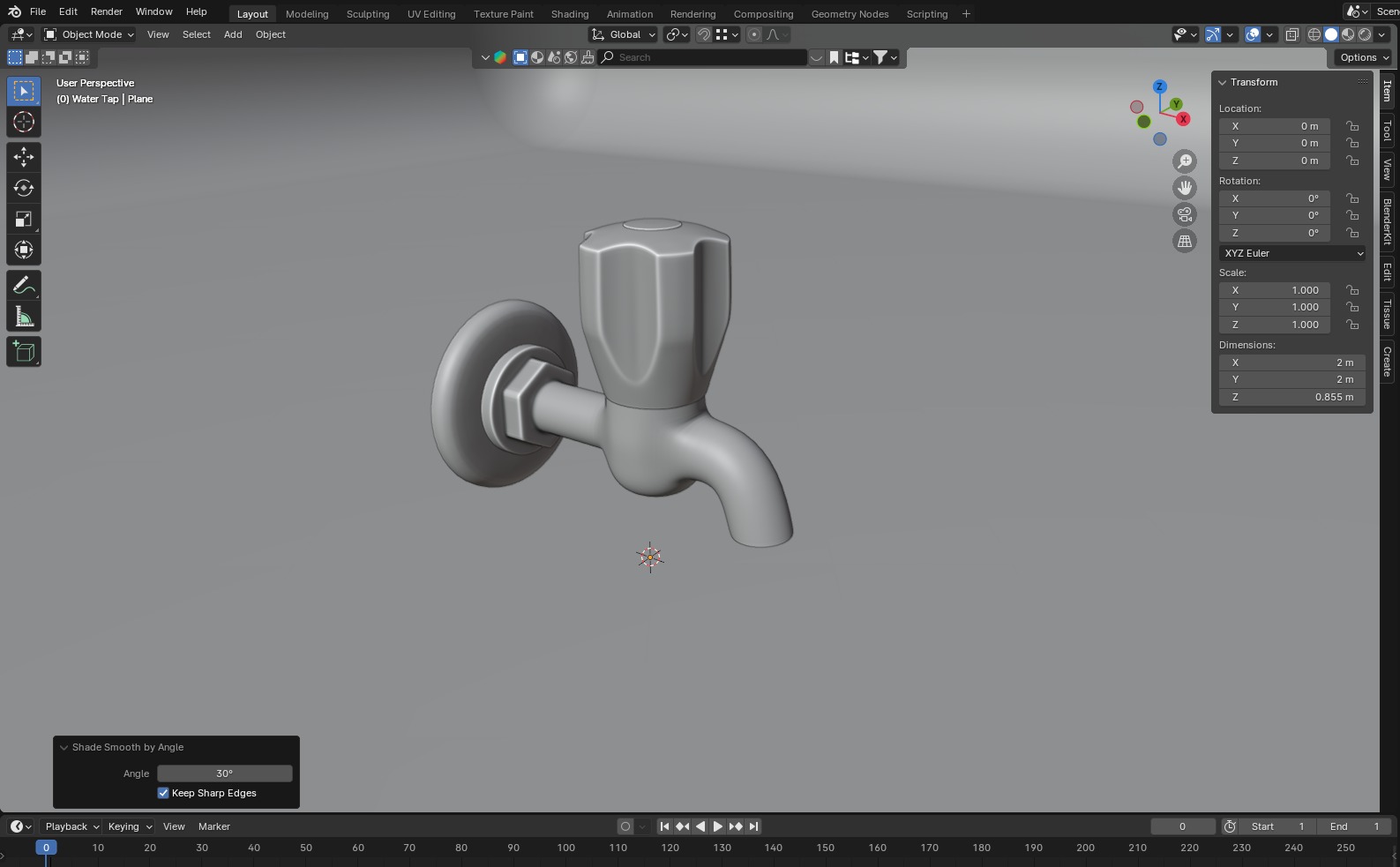Jump to the start frame
Viewport: 1400px width, 867px height.
point(664,826)
